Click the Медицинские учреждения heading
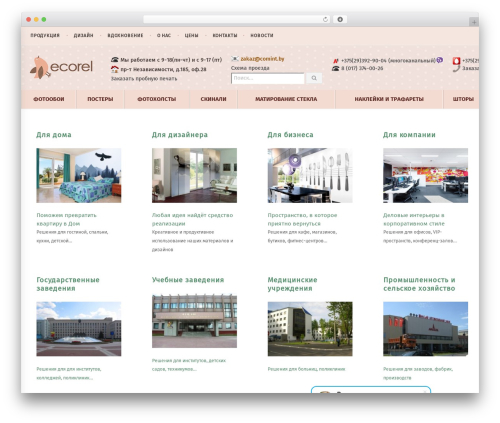The height and width of the screenshot is (423, 500). coord(292,284)
